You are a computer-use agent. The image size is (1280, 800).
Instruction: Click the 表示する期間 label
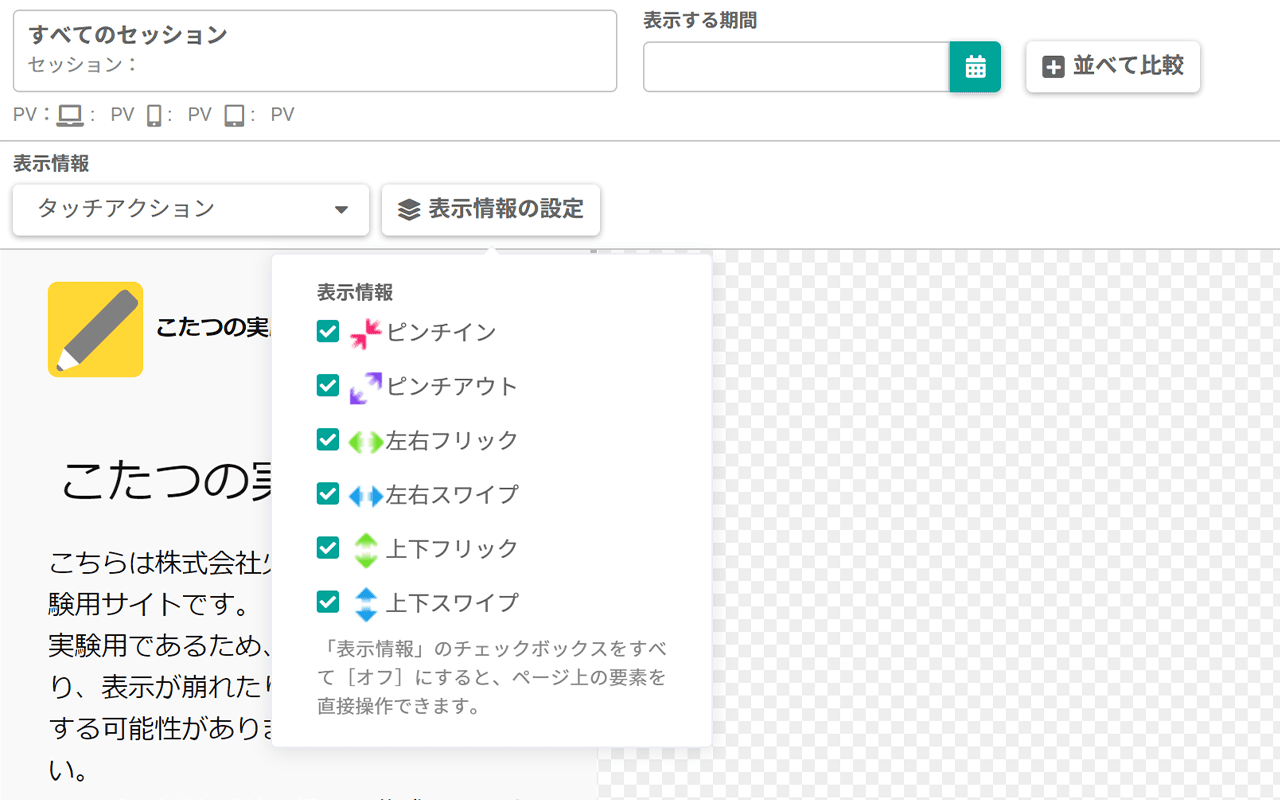(x=700, y=21)
